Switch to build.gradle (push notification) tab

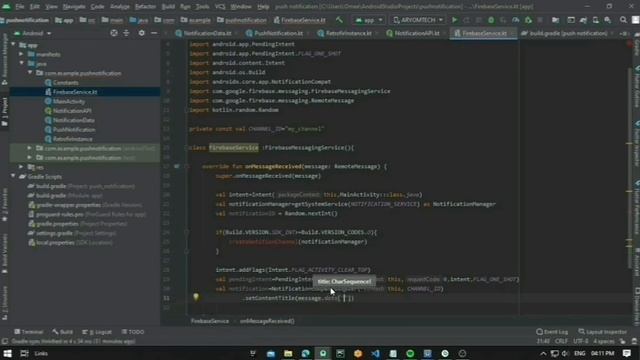pyautogui.click(x=565, y=33)
